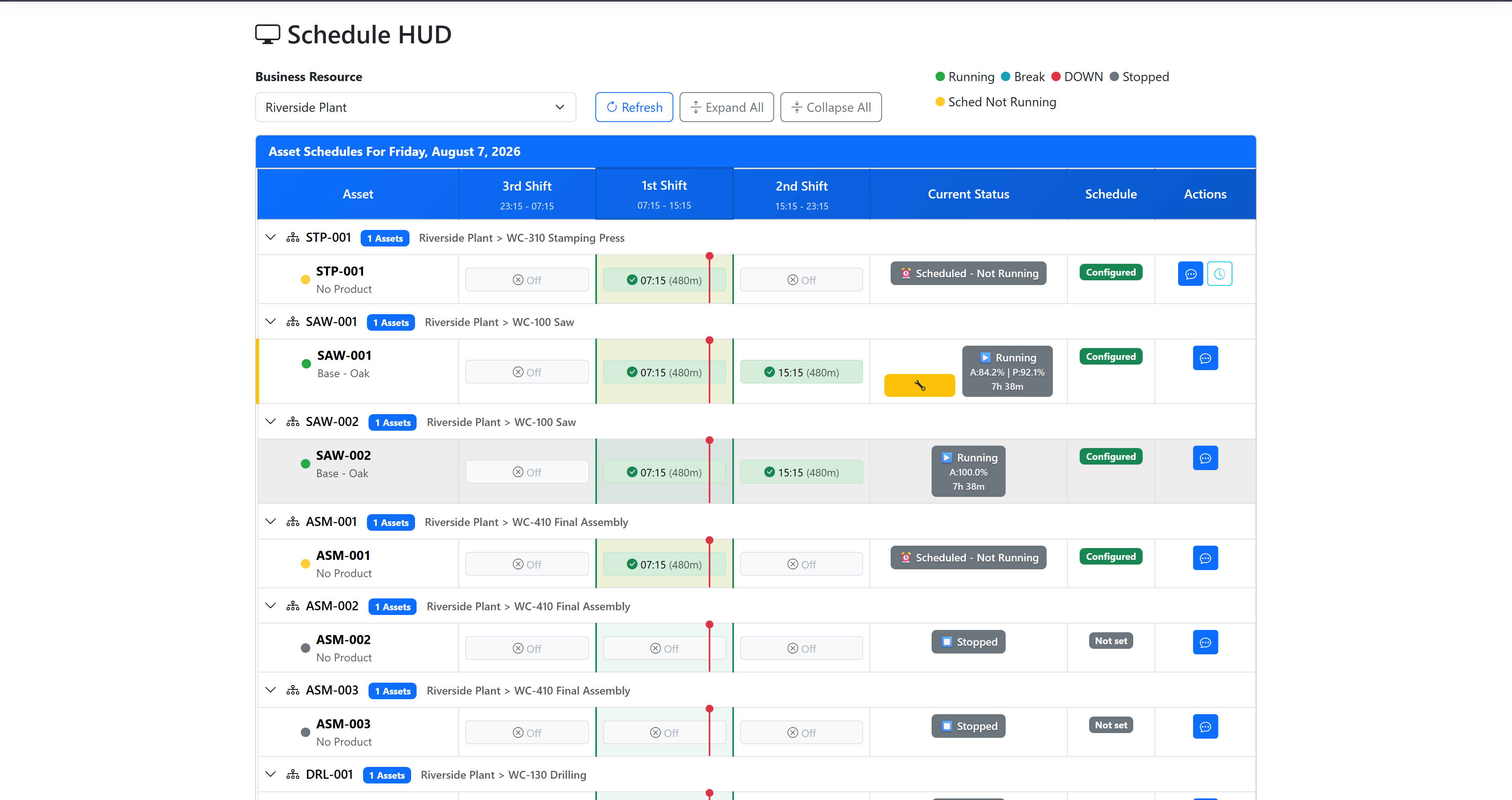Screen dimensions: 1512x800
Task: Click the Refresh button
Action: [x=634, y=107]
